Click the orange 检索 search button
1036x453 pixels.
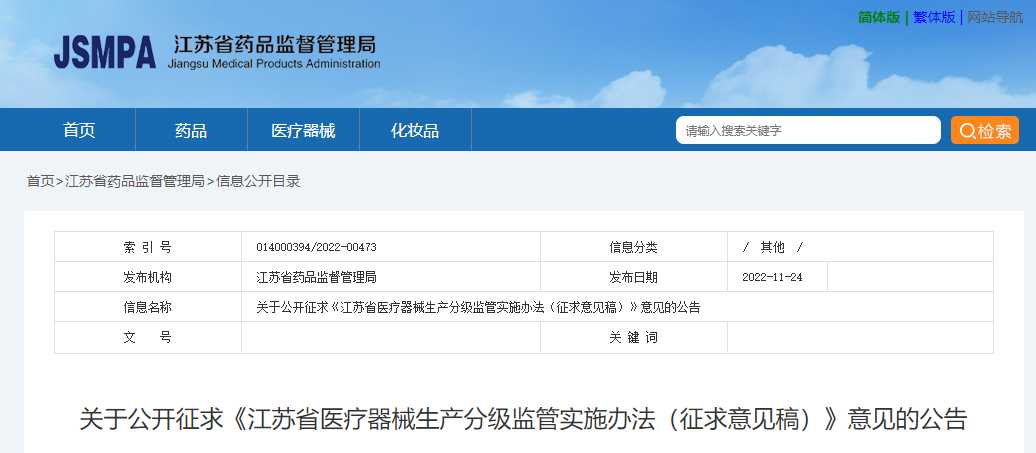(984, 130)
